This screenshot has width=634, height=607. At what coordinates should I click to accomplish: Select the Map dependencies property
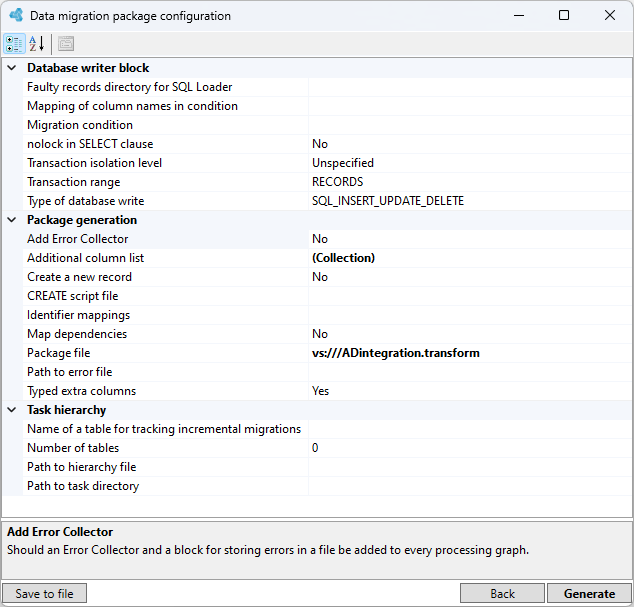pos(166,334)
